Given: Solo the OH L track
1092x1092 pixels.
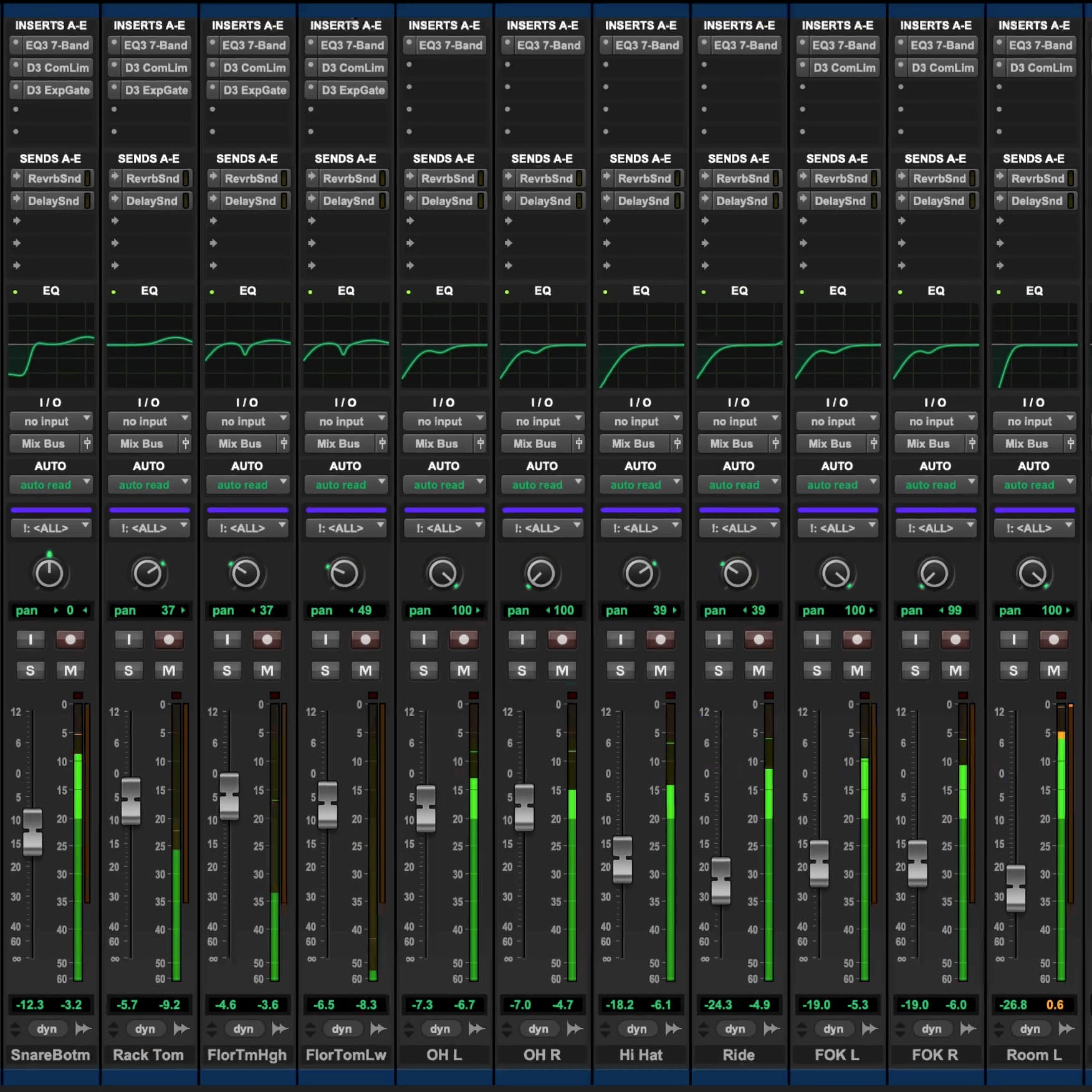Looking at the screenshot, I should click(424, 671).
